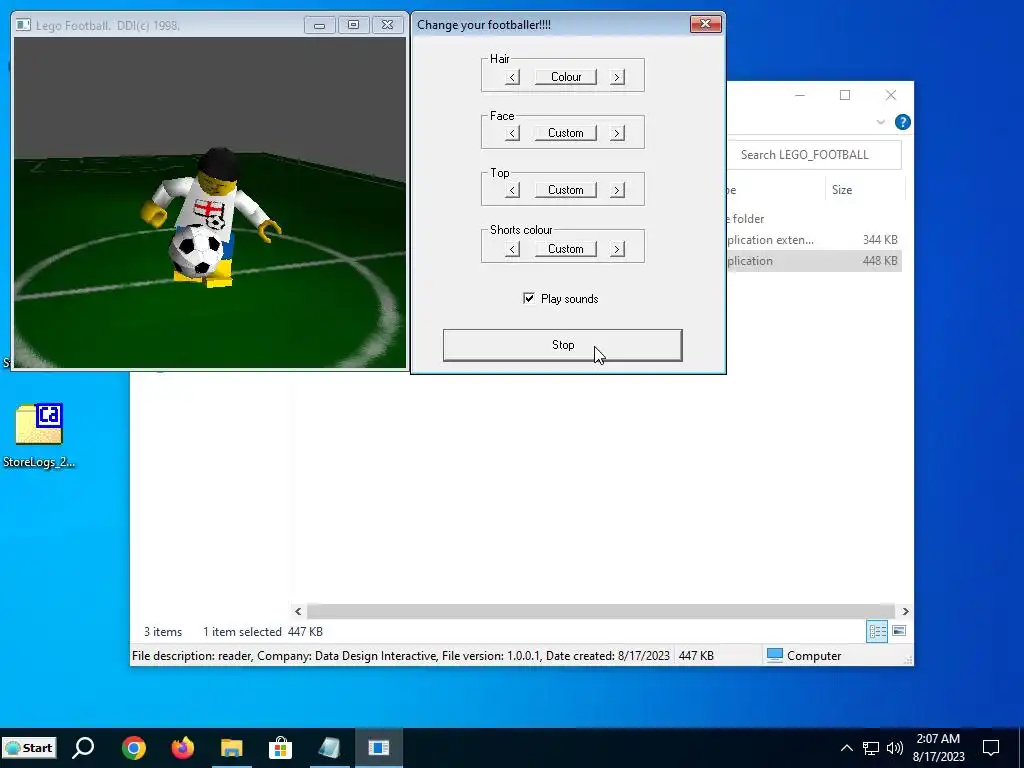Select previous Top option arrow
The height and width of the screenshot is (768, 1024).
click(x=513, y=190)
